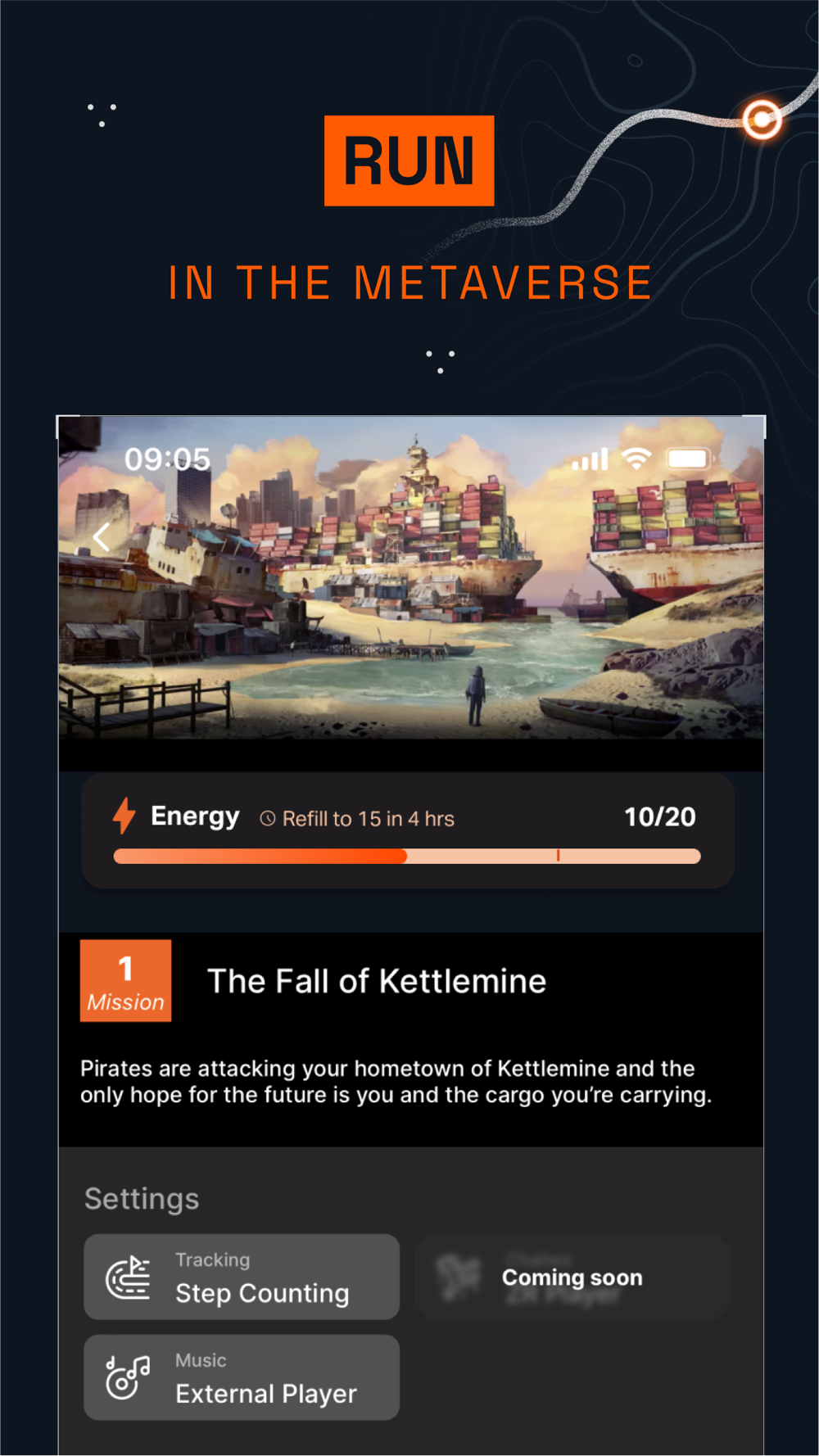This screenshot has width=819, height=1456.
Task: Tap the Music notes icon
Action: pyautogui.click(x=128, y=1377)
